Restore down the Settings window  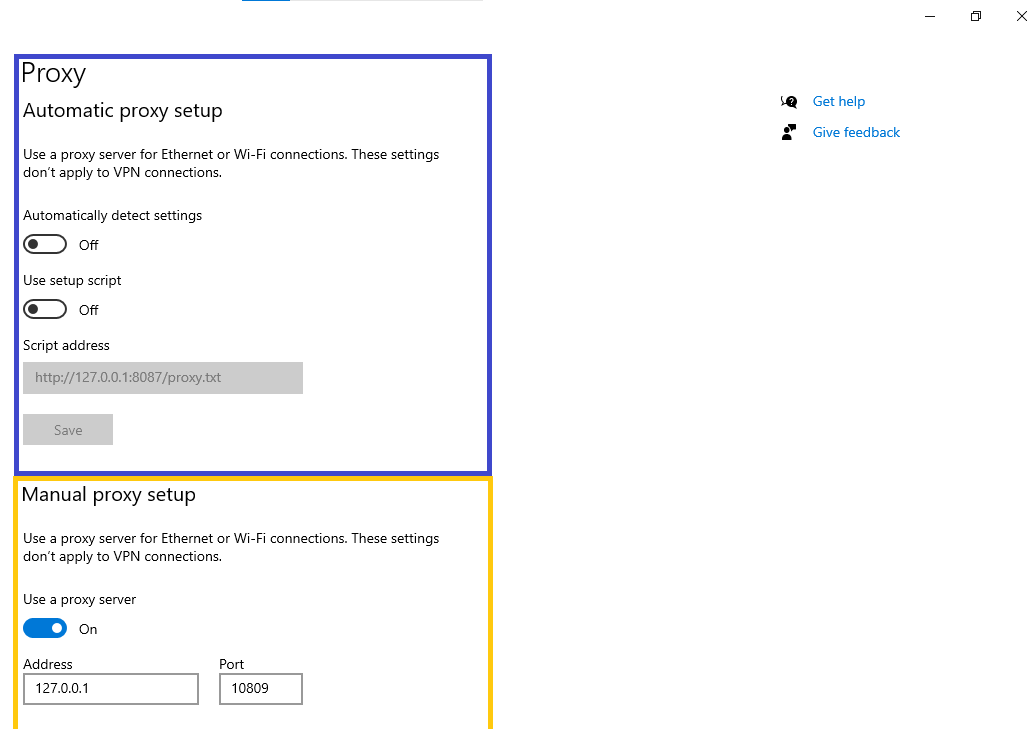[976, 16]
